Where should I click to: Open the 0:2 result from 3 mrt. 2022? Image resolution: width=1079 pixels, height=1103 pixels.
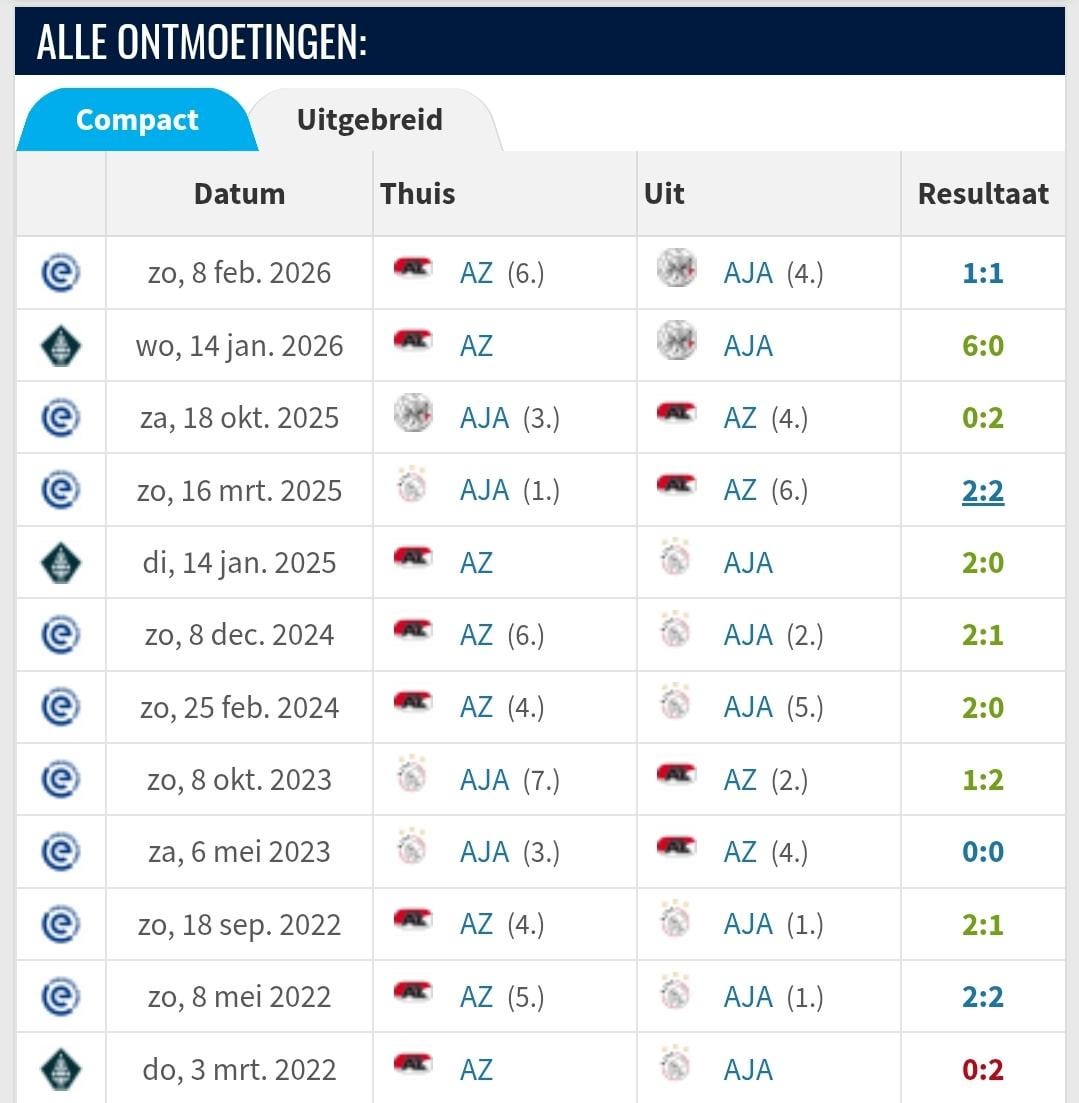(982, 1069)
